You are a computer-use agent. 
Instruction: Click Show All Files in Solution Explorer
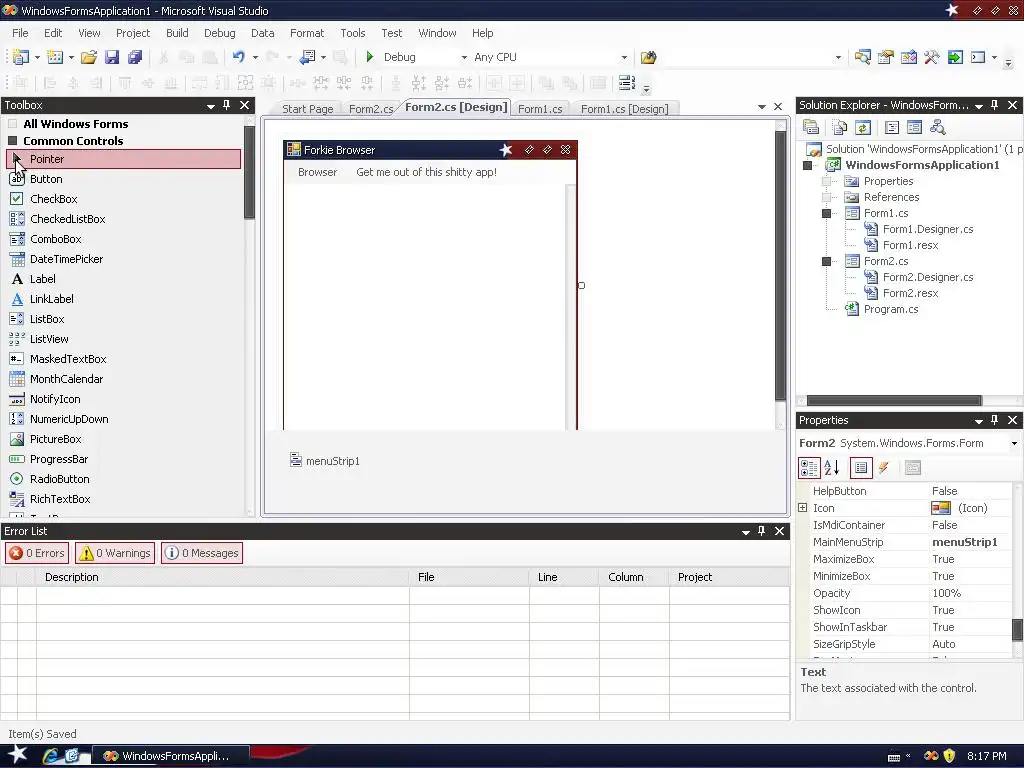[839, 127]
